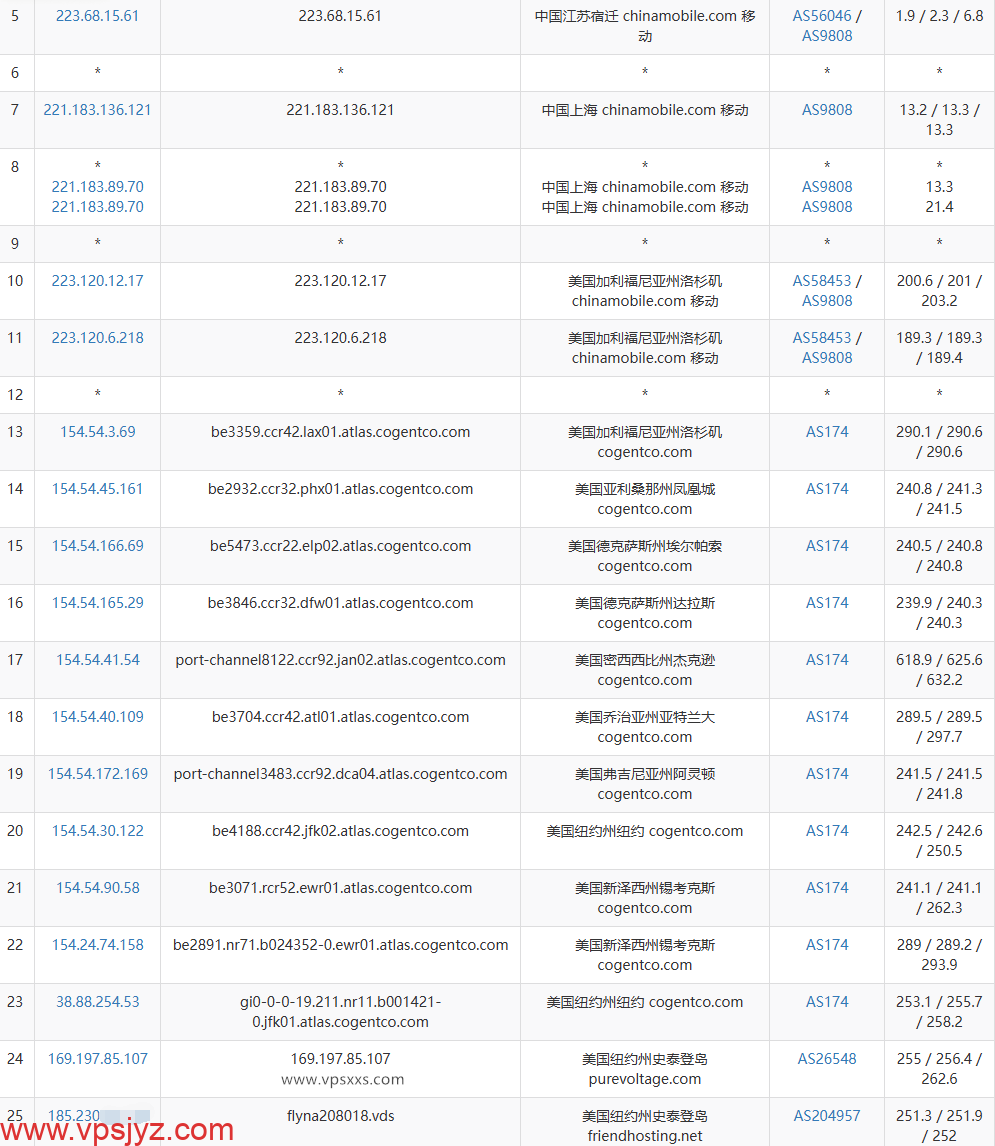
Task: Click AS9808 link in hop 7
Action: [827, 110]
